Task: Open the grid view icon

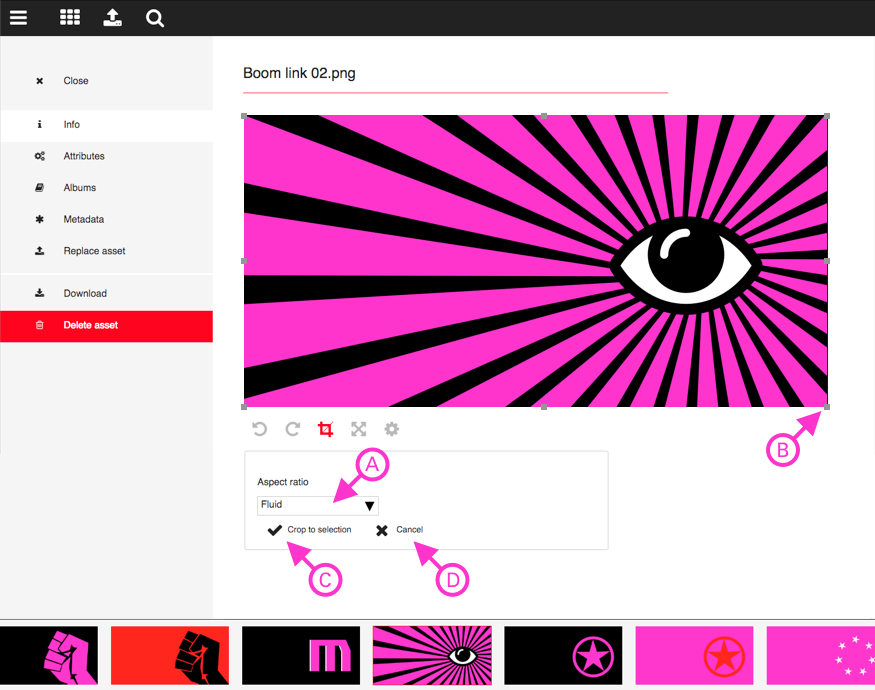Action: click(70, 17)
